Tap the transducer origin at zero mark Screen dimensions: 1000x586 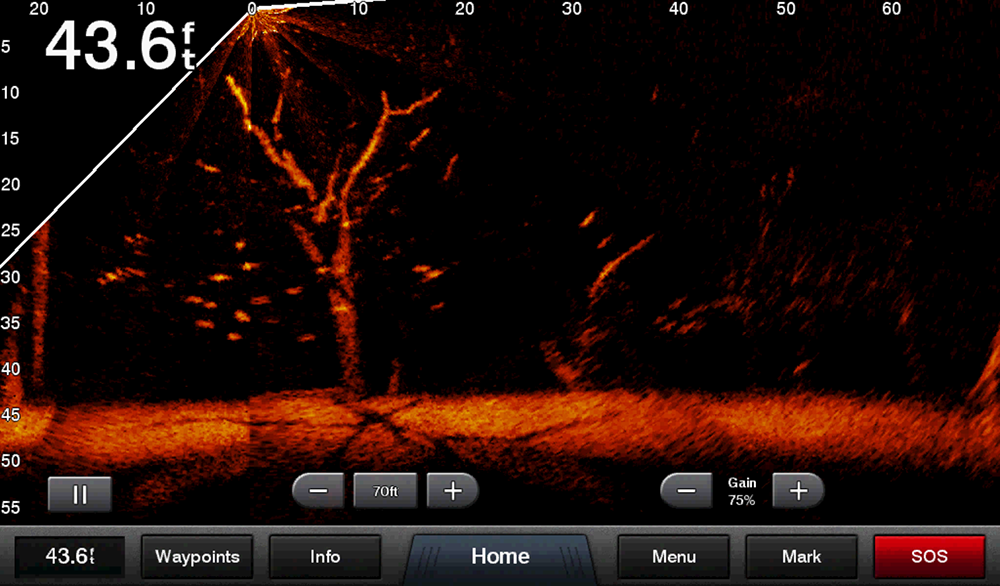(253, 10)
